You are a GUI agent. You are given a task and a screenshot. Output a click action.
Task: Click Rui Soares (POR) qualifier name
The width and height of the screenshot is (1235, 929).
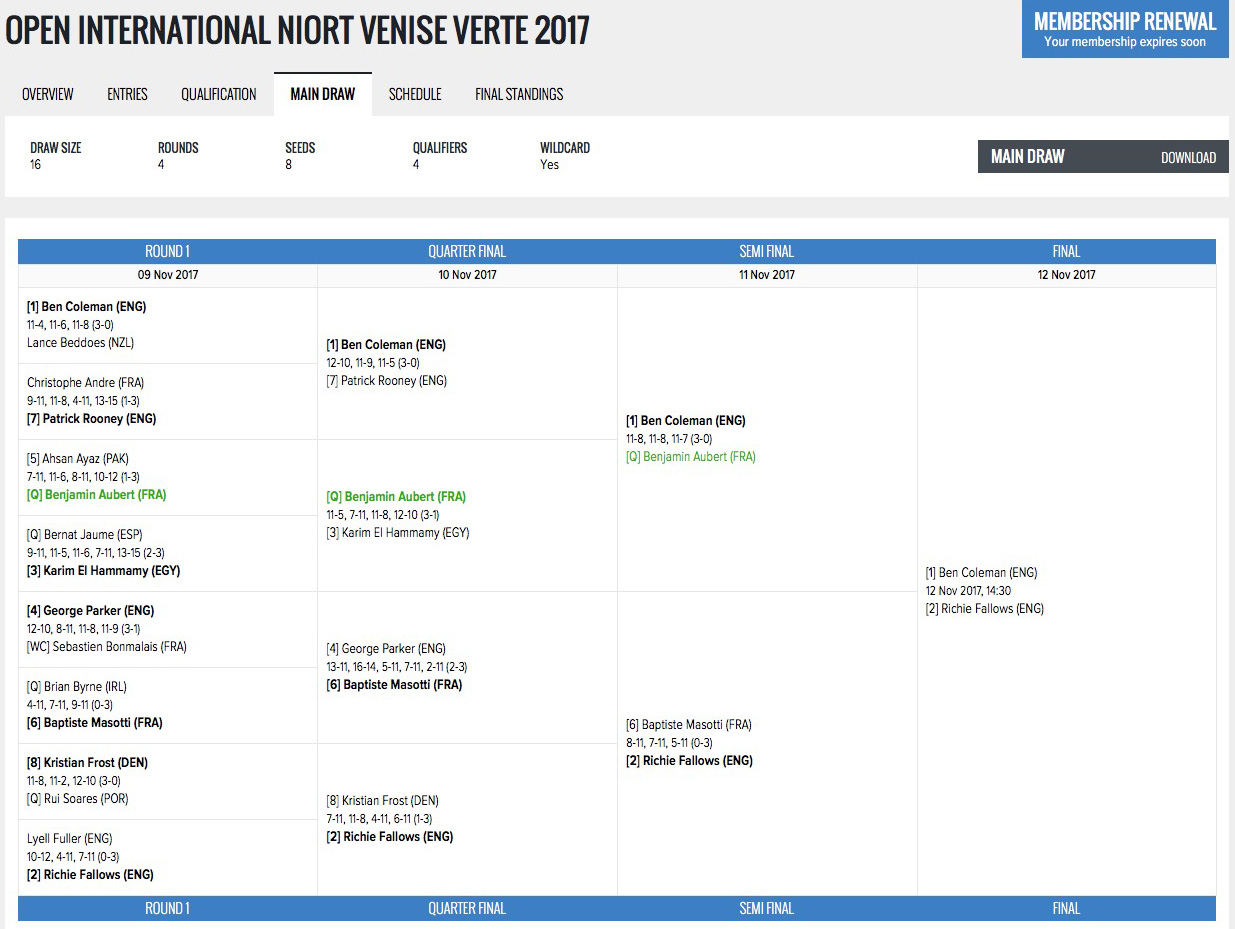coord(77,799)
